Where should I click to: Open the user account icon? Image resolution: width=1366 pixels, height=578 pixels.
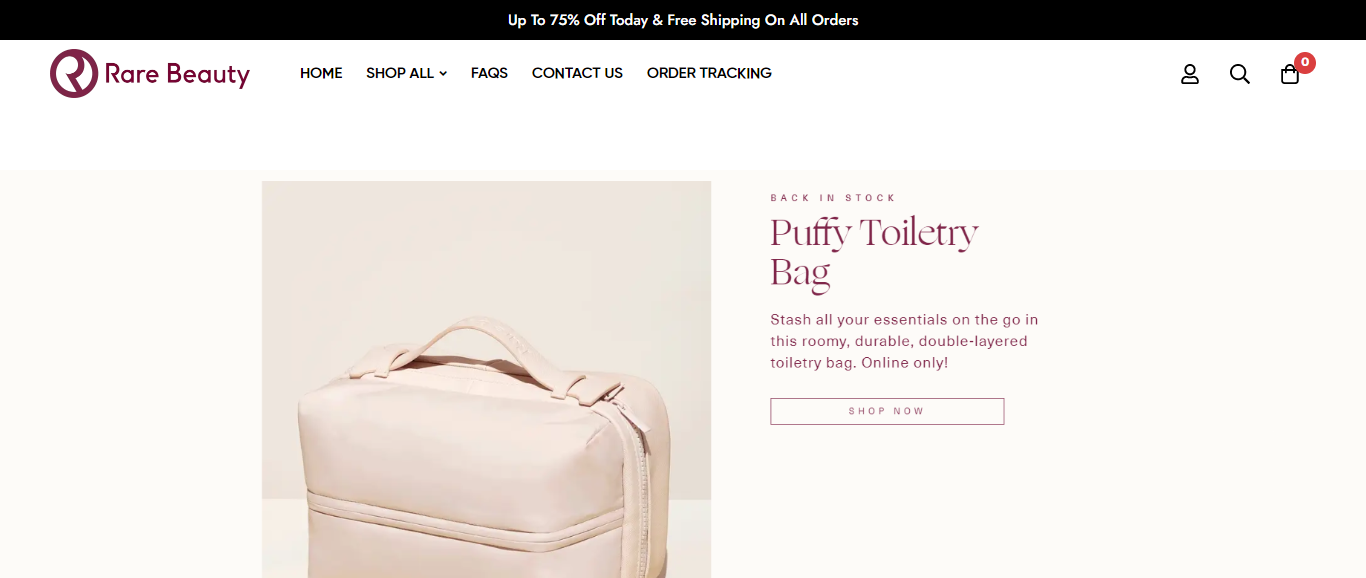click(x=1190, y=74)
